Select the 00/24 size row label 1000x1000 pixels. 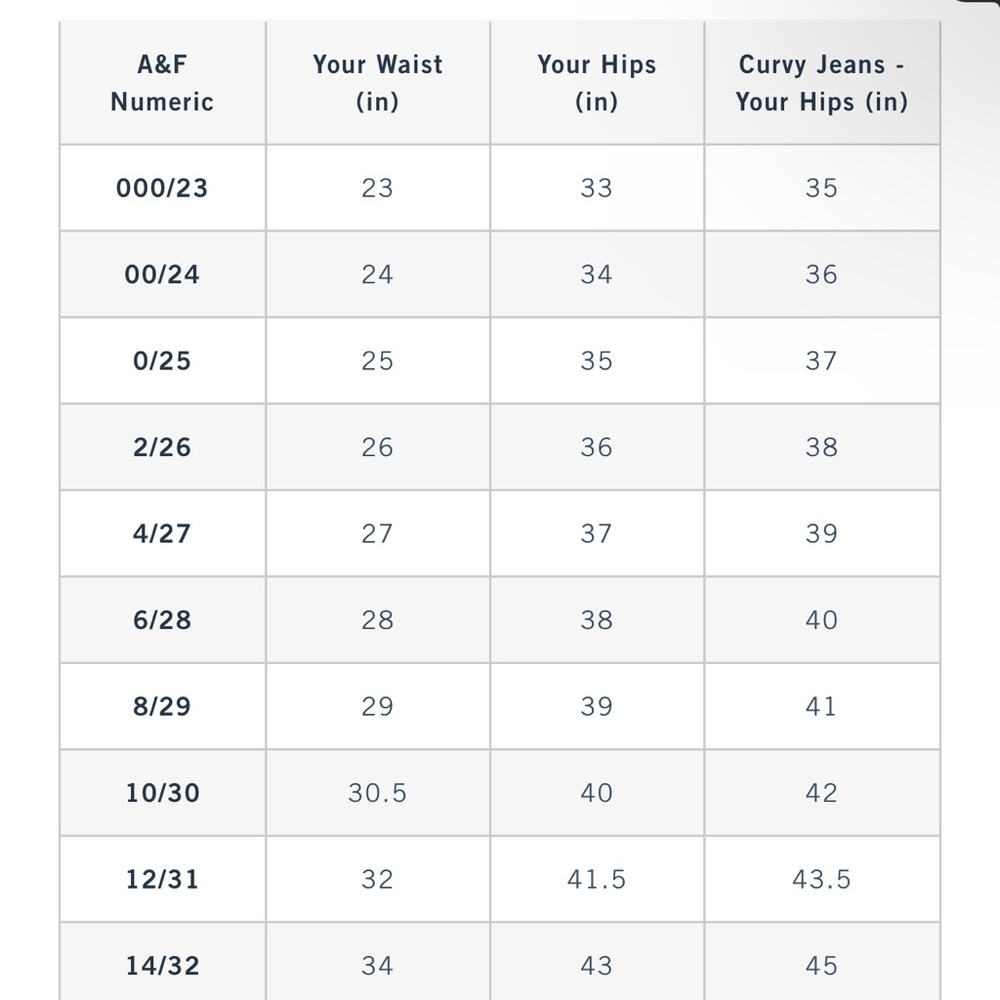click(162, 275)
